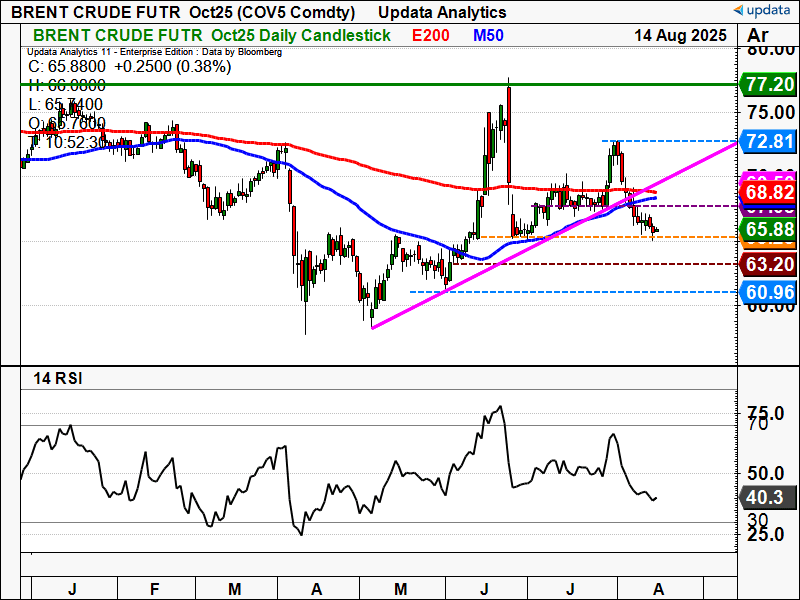Click the 'F' February month label

155,589
